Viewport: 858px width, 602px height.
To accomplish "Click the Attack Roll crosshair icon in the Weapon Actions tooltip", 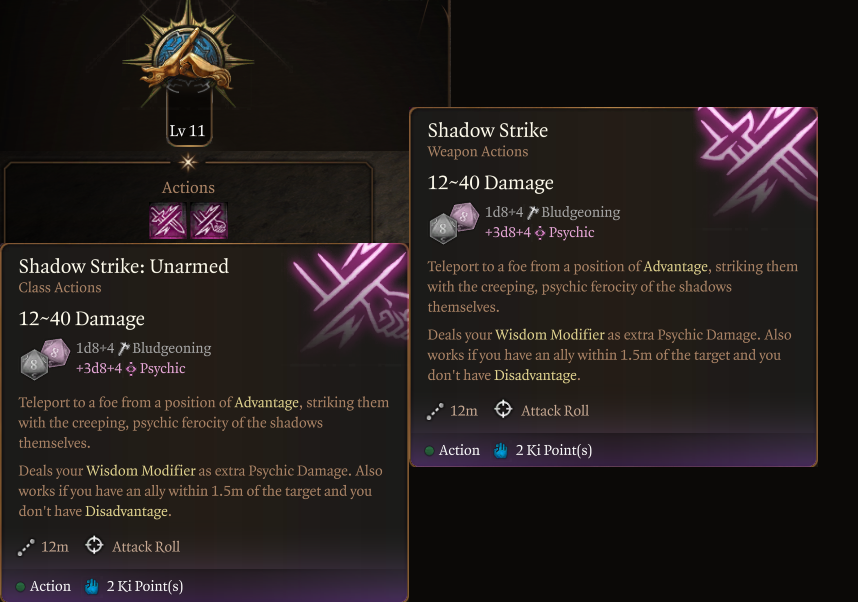I will pos(503,410).
